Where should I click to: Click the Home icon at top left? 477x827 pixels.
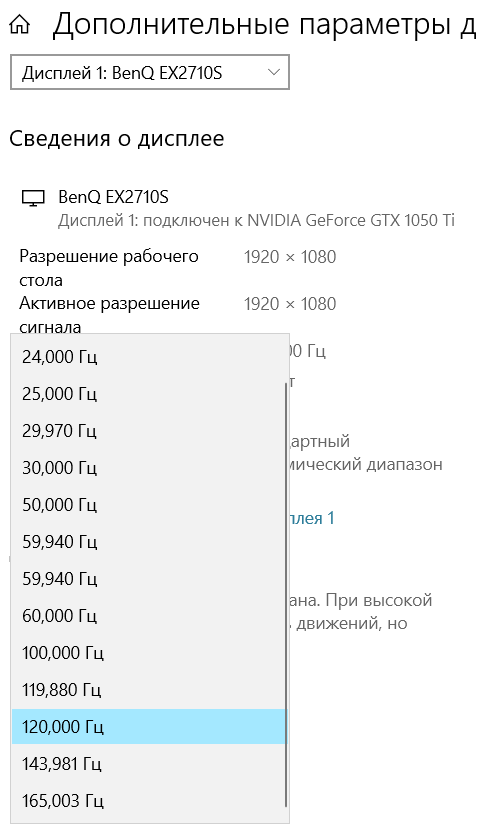(x=20, y=25)
